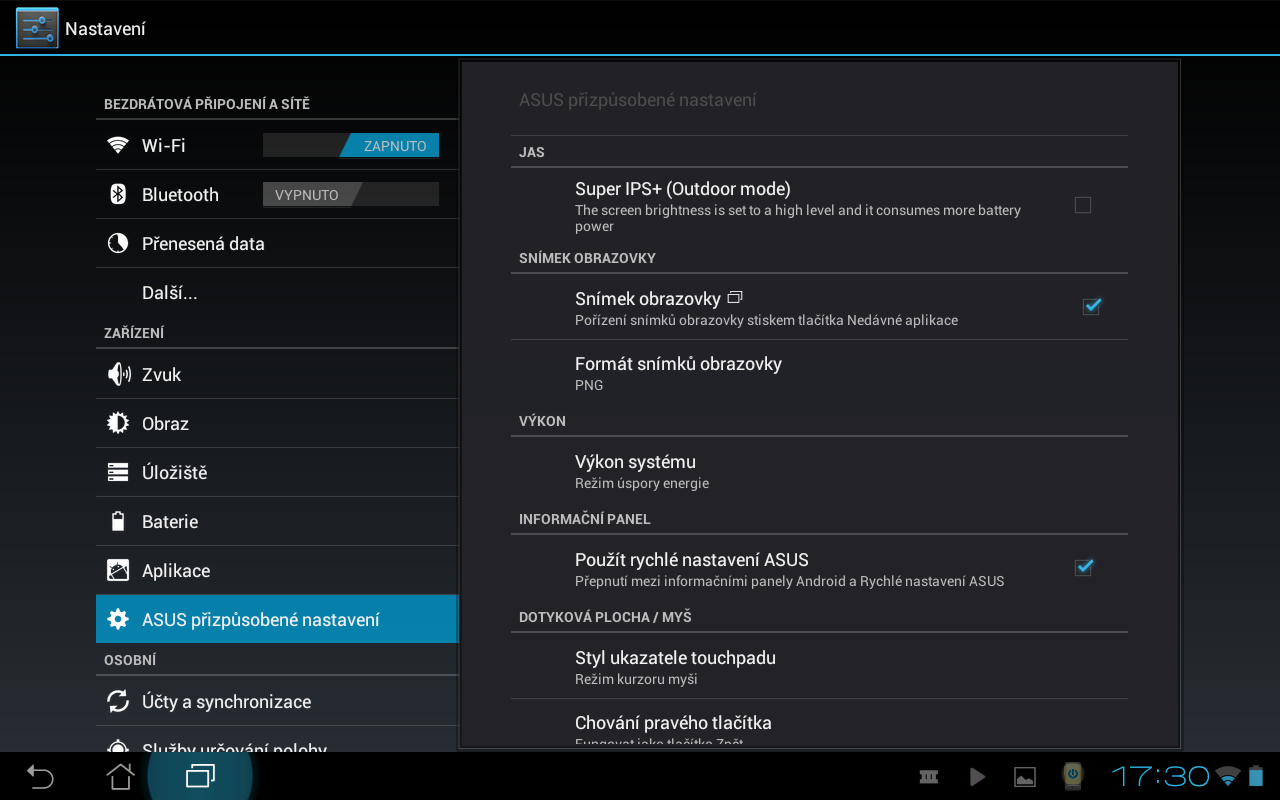This screenshot has width=1280, height=800.
Task: Select the Wi-Fi icon in the sidebar
Action: click(x=120, y=145)
